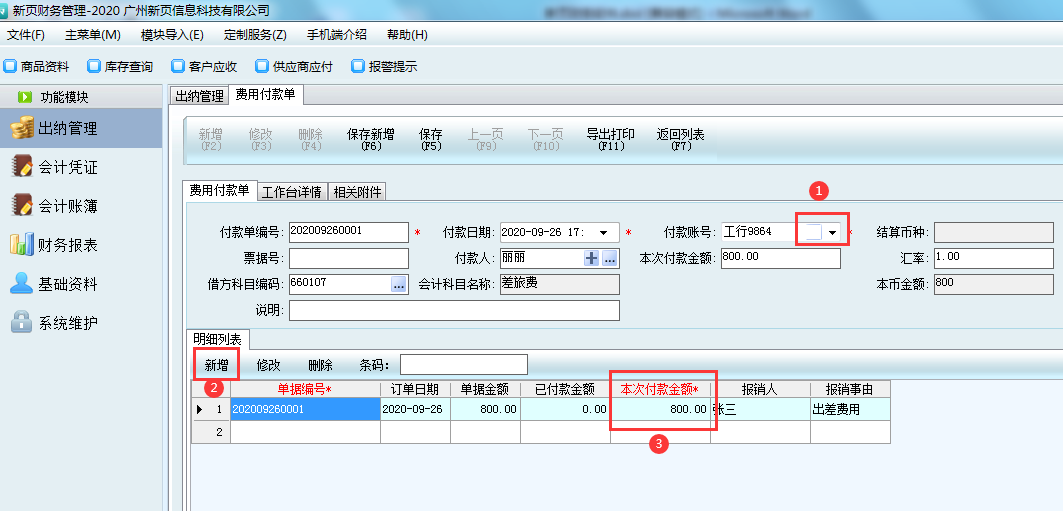The width and height of the screenshot is (1063, 511).
Task: Toggle the 商品资料 shortcut checkbox
Action: click(10, 67)
